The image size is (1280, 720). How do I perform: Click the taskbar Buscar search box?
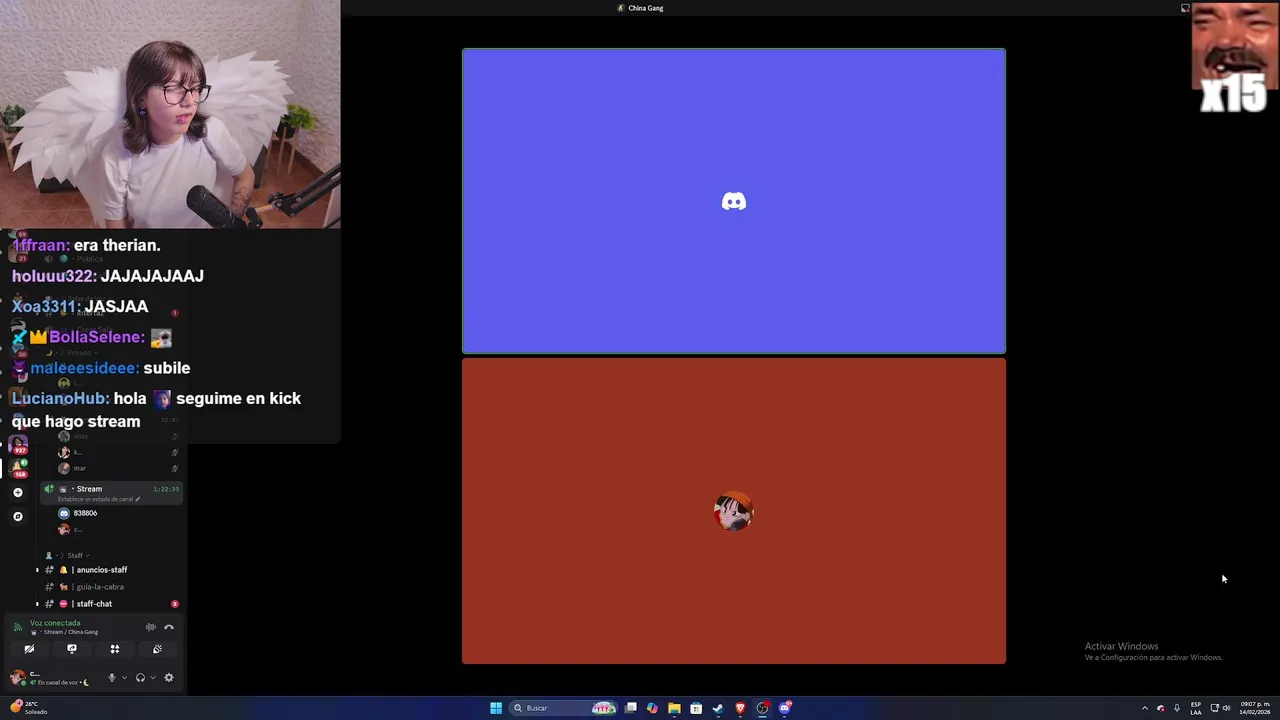click(564, 708)
